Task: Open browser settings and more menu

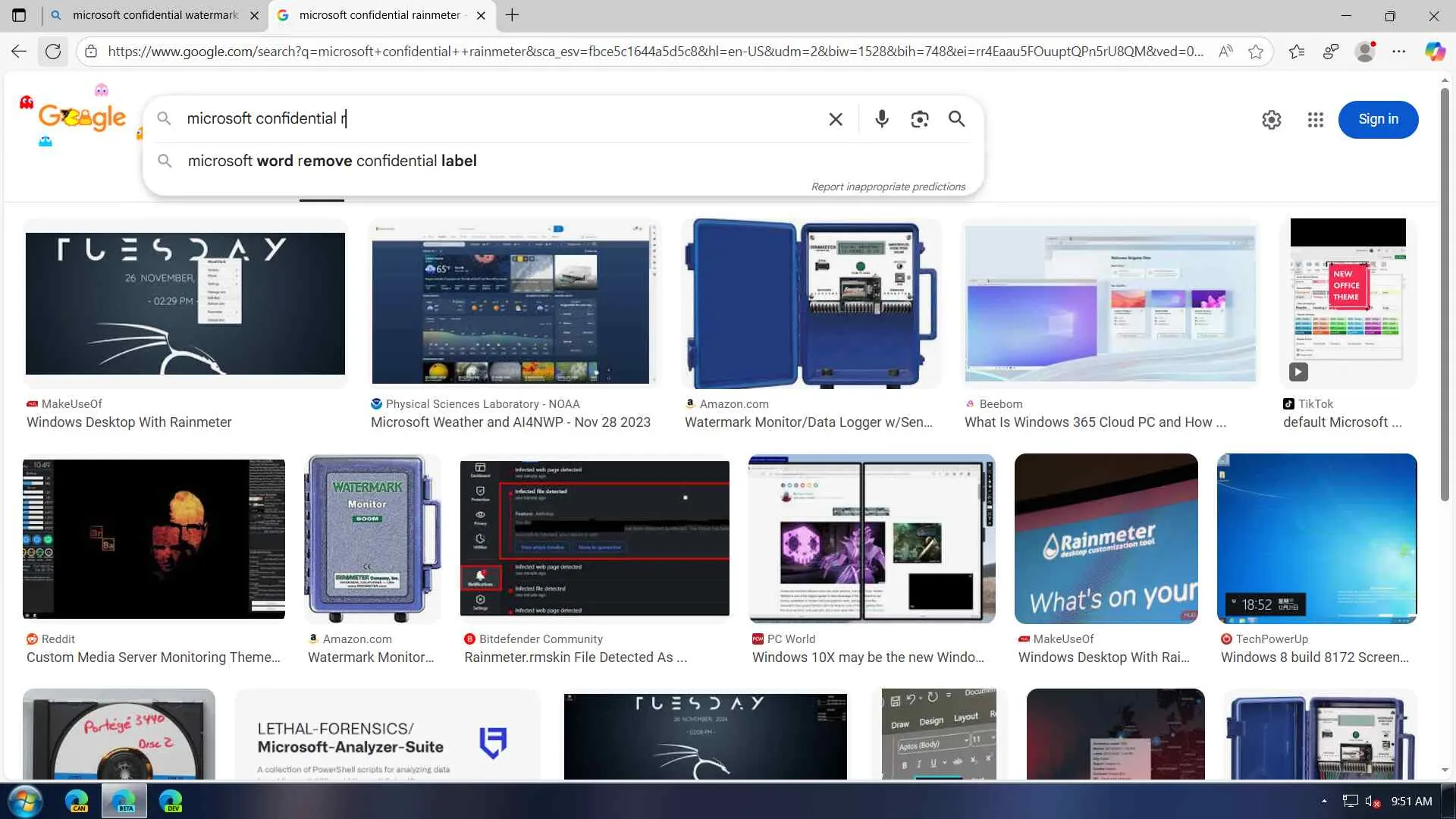Action: tap(1398, 52)
